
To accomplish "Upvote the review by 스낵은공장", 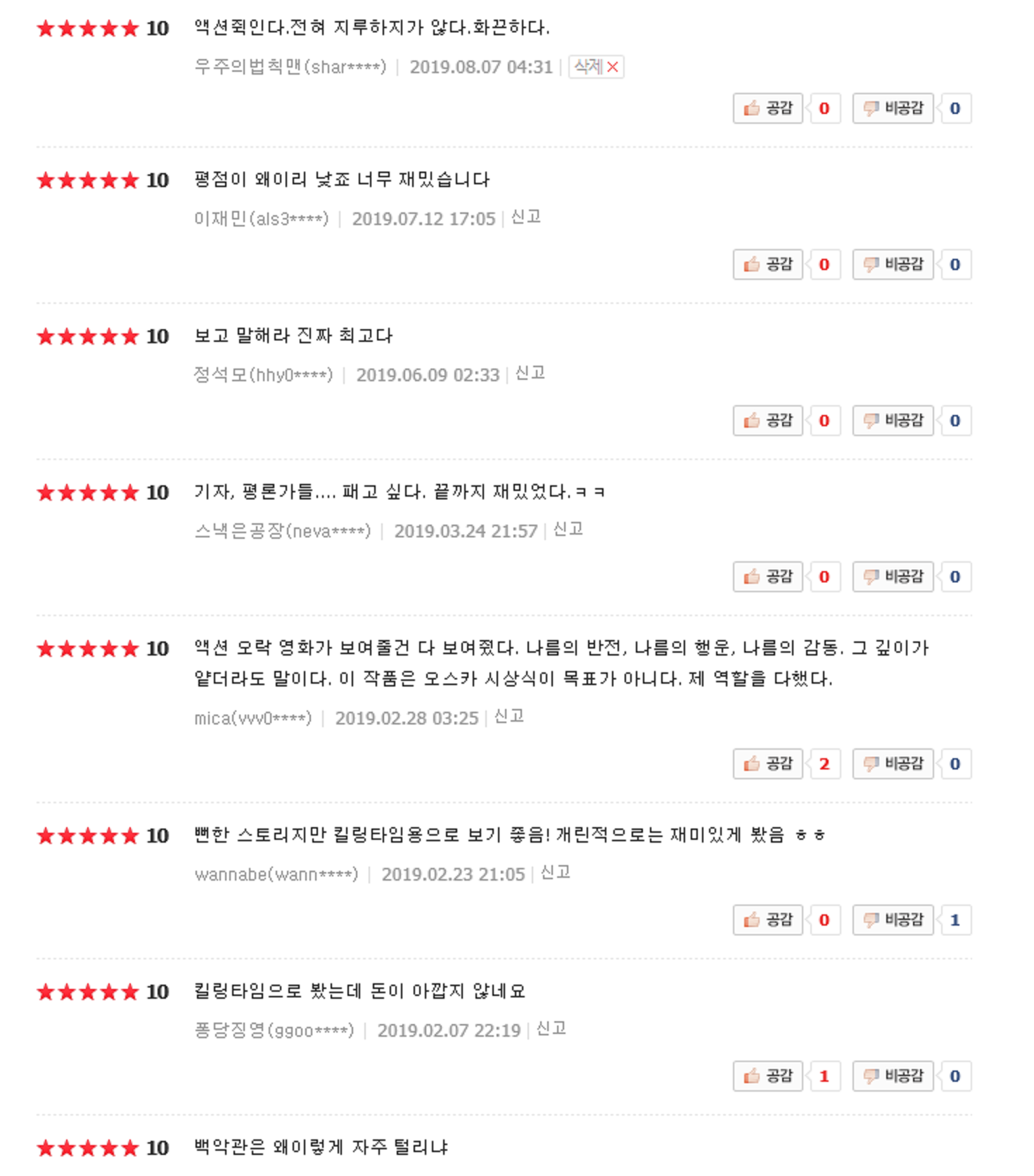I will pos(767,577).
